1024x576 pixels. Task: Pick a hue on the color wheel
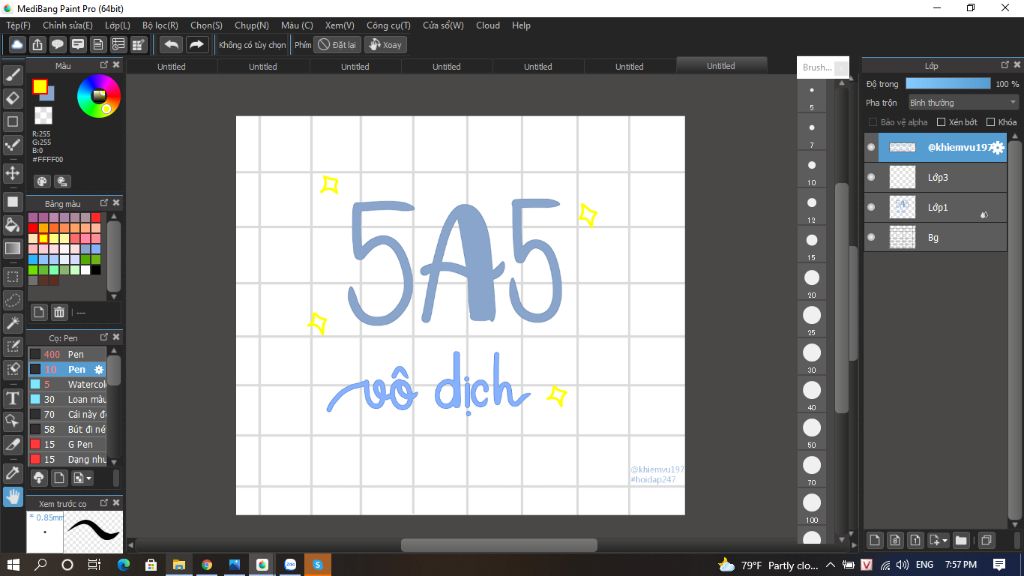pyautogui.click(x=99, y=97)
